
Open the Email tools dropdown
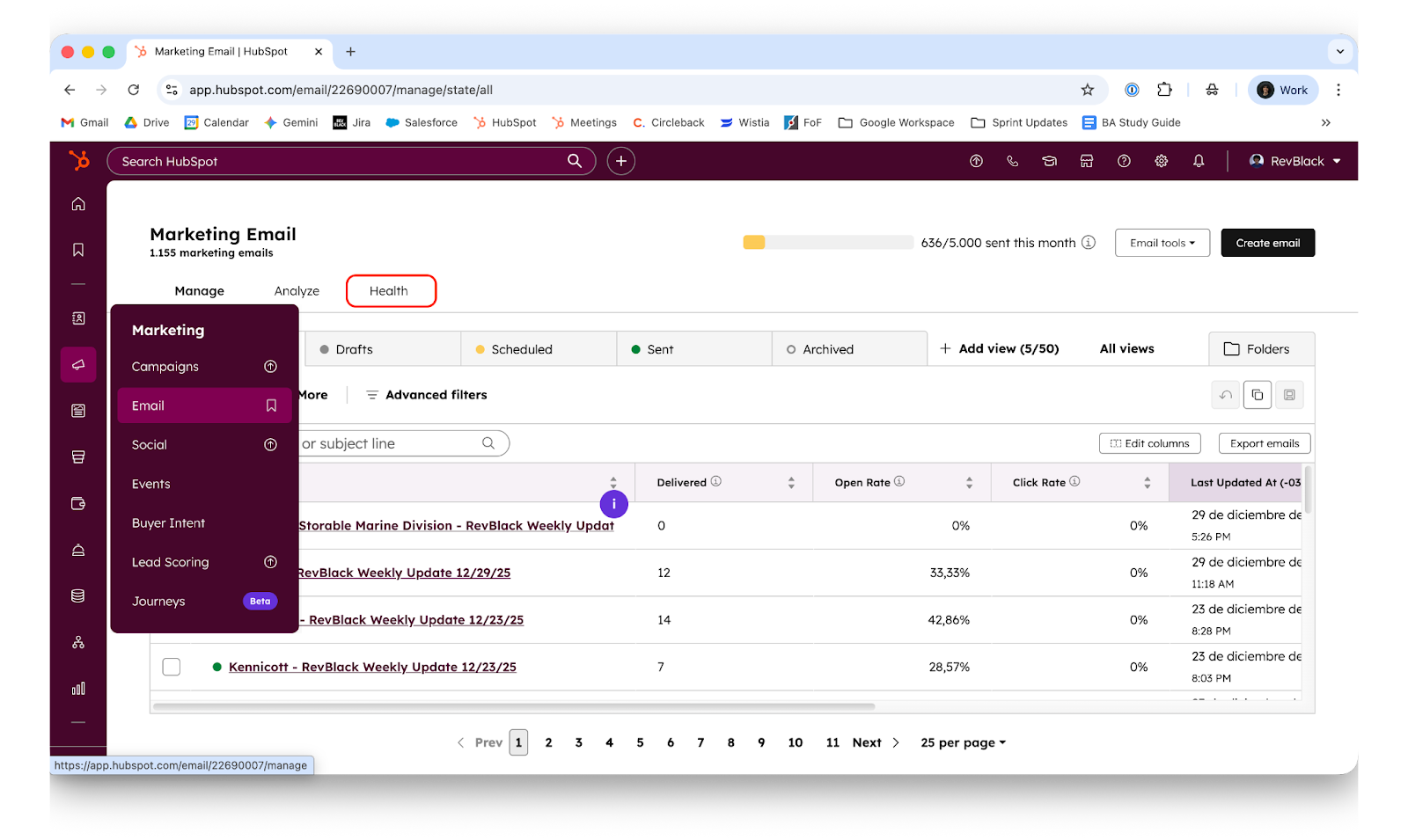(1162, 243)
